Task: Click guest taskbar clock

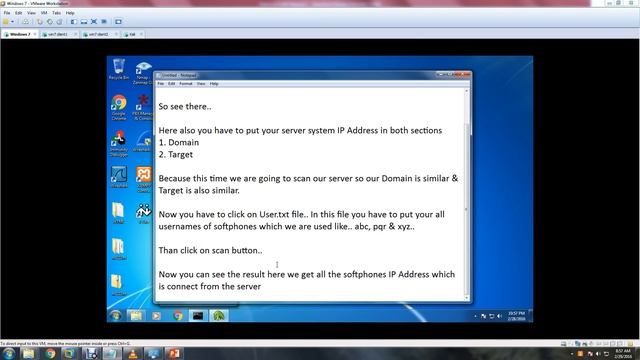Action: 516,316
